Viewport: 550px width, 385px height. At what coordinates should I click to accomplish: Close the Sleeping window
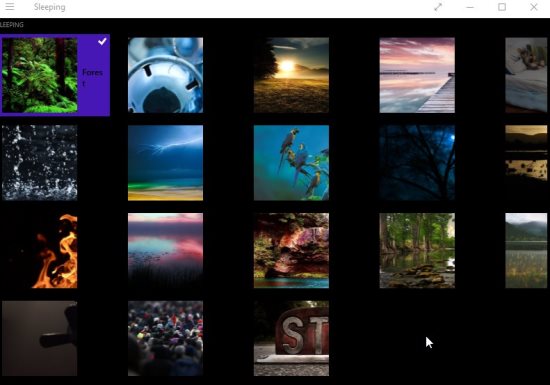tap(534, 7)
